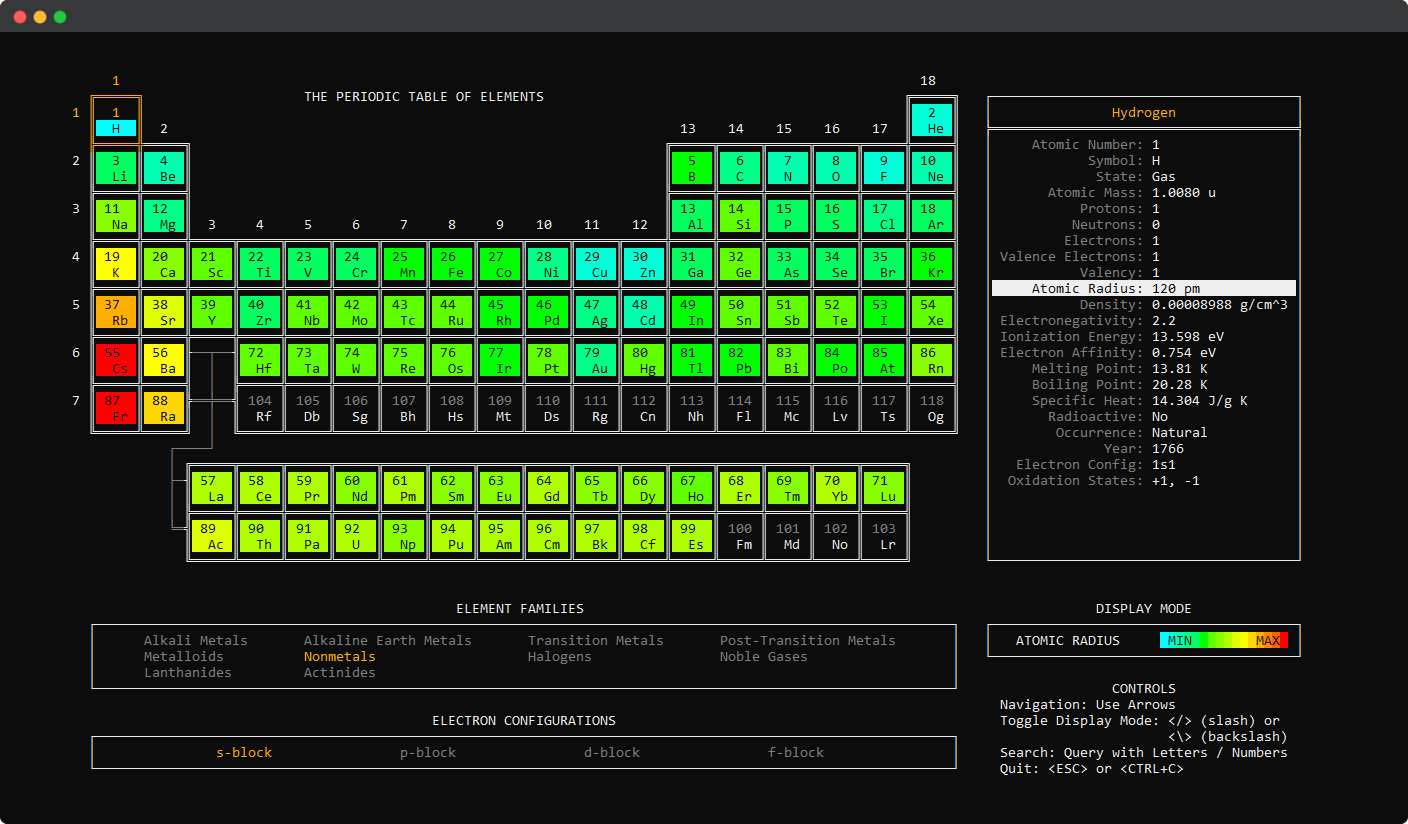Select the Uranium (U) element cell

pyautogui.click(x=356, y=536)
